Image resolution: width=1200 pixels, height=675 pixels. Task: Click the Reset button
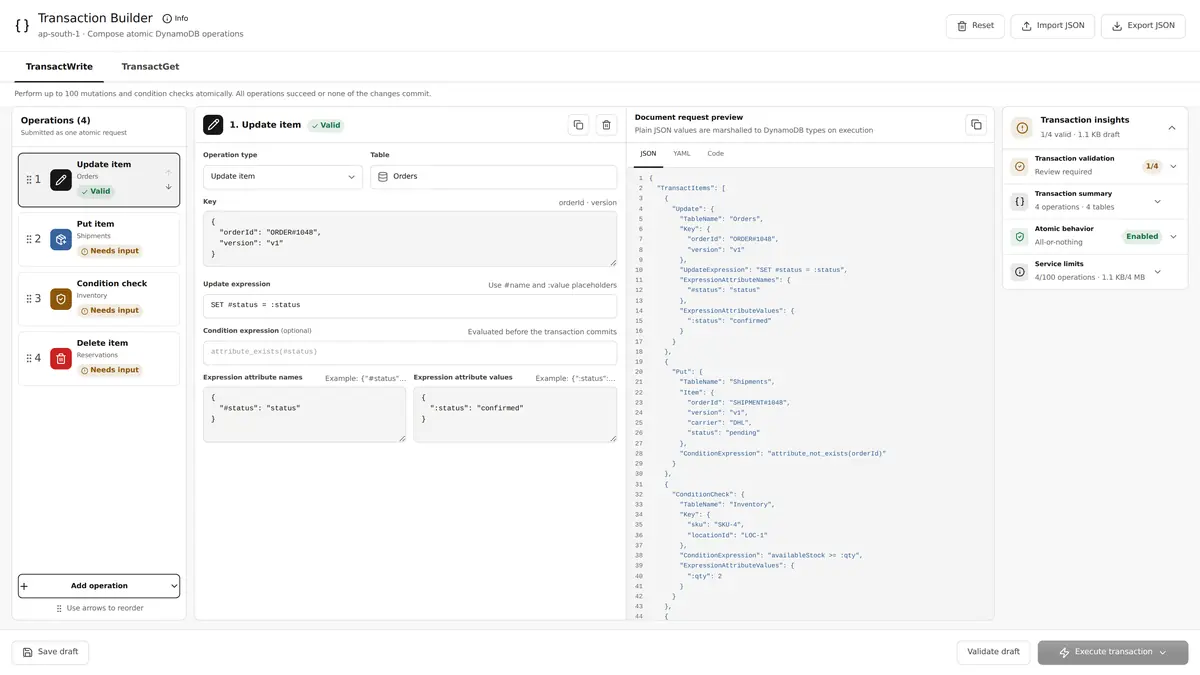tap(975, 26)
